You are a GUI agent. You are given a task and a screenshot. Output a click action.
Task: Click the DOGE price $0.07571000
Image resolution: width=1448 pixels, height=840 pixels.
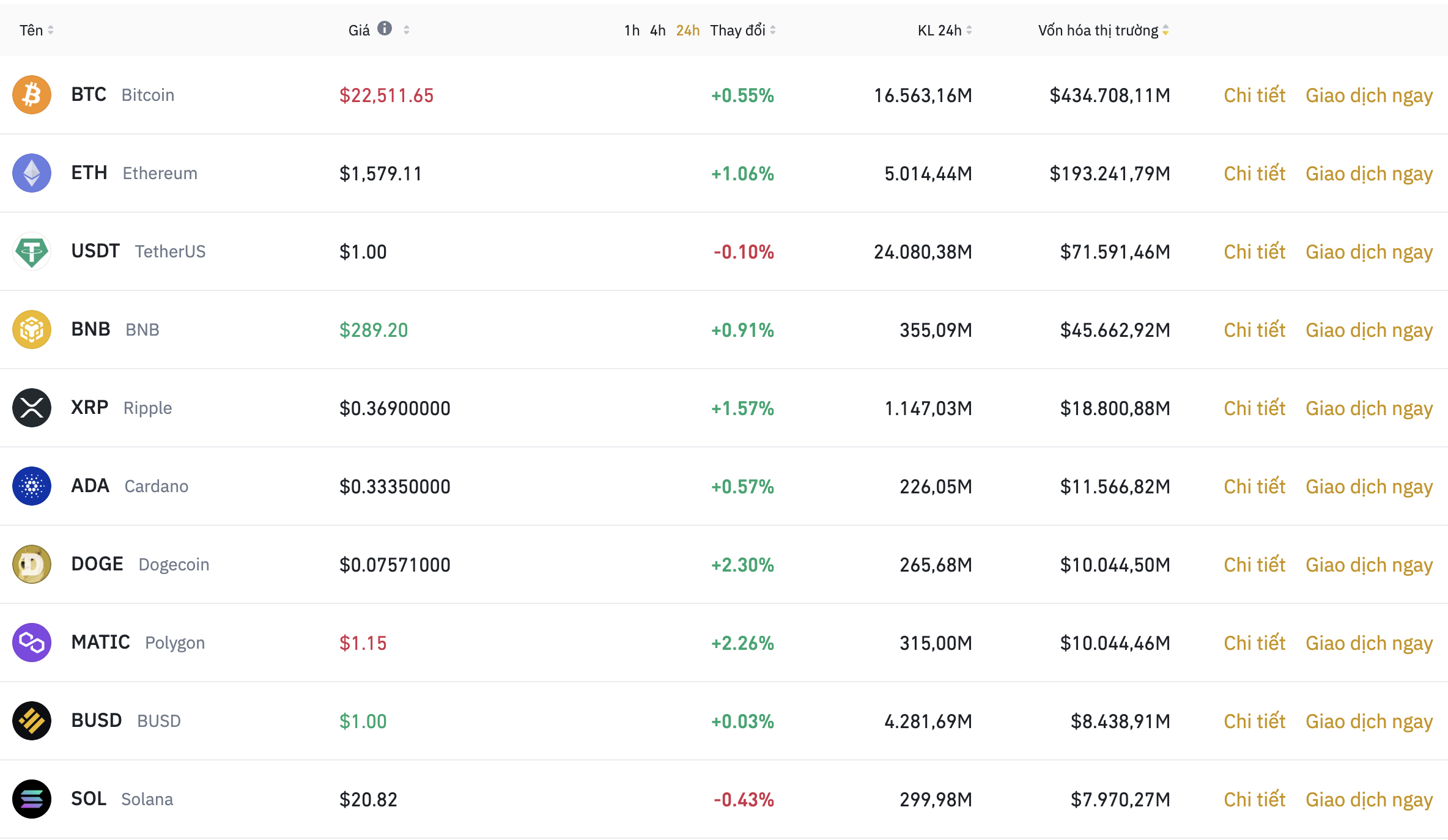coord(395,565)
